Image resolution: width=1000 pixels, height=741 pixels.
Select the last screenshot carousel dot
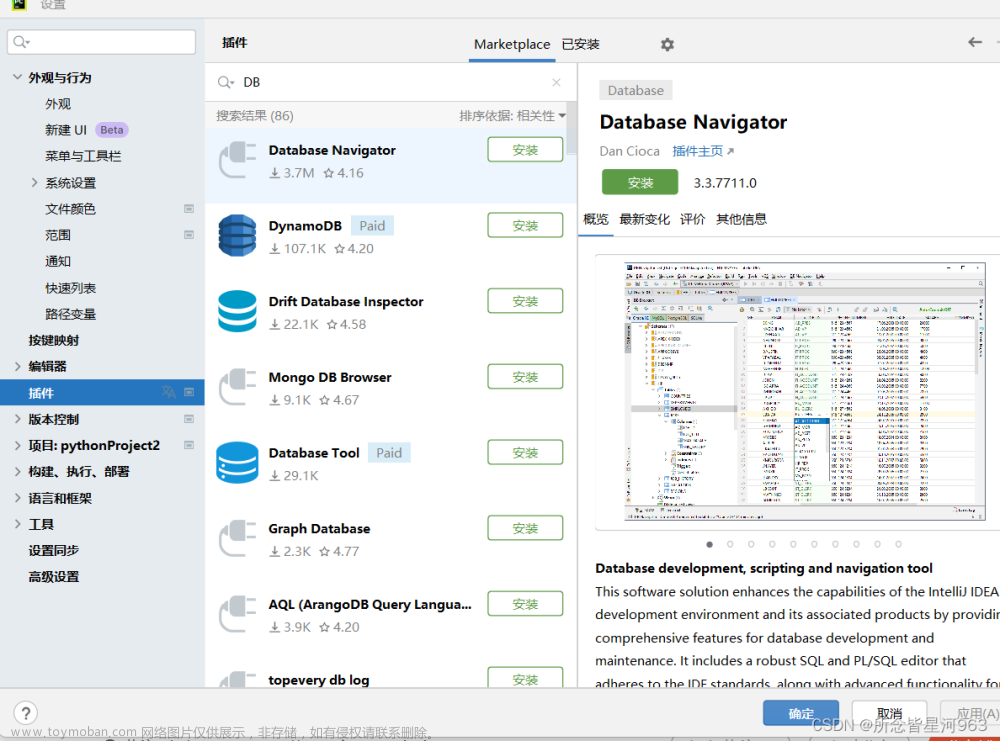898,544
